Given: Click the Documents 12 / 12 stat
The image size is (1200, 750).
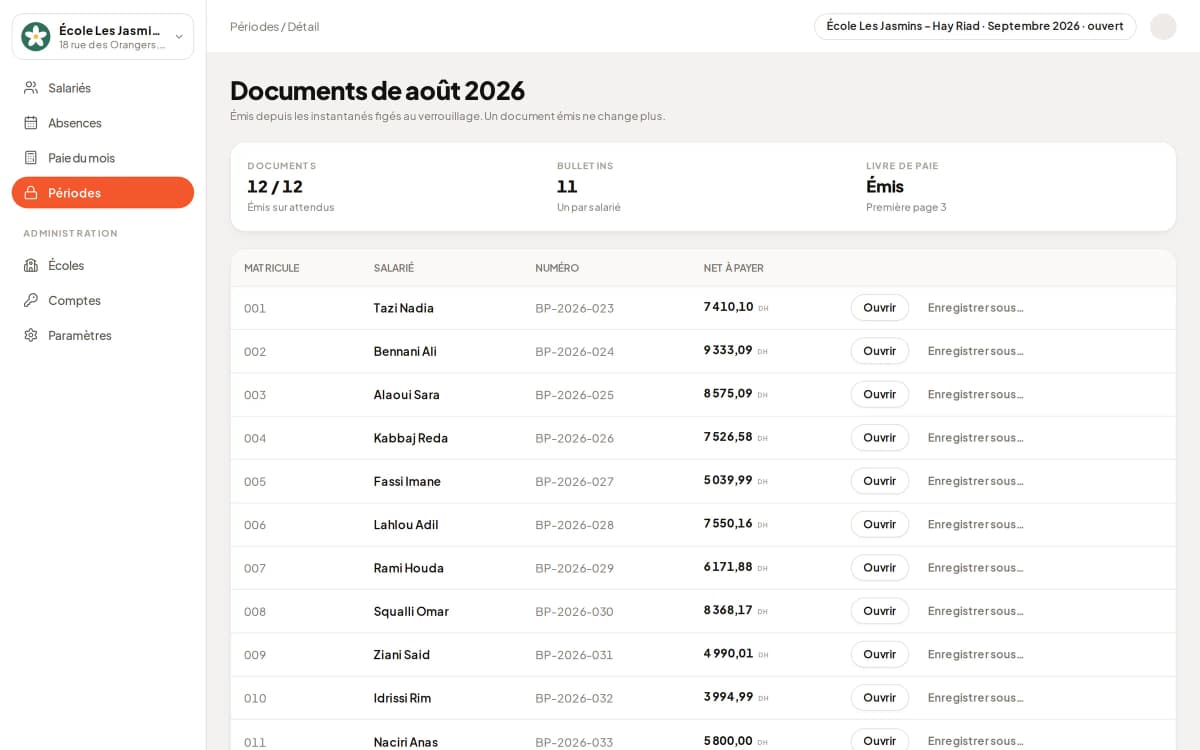Looking at the screenshot, I should click(x=291, y=187).
